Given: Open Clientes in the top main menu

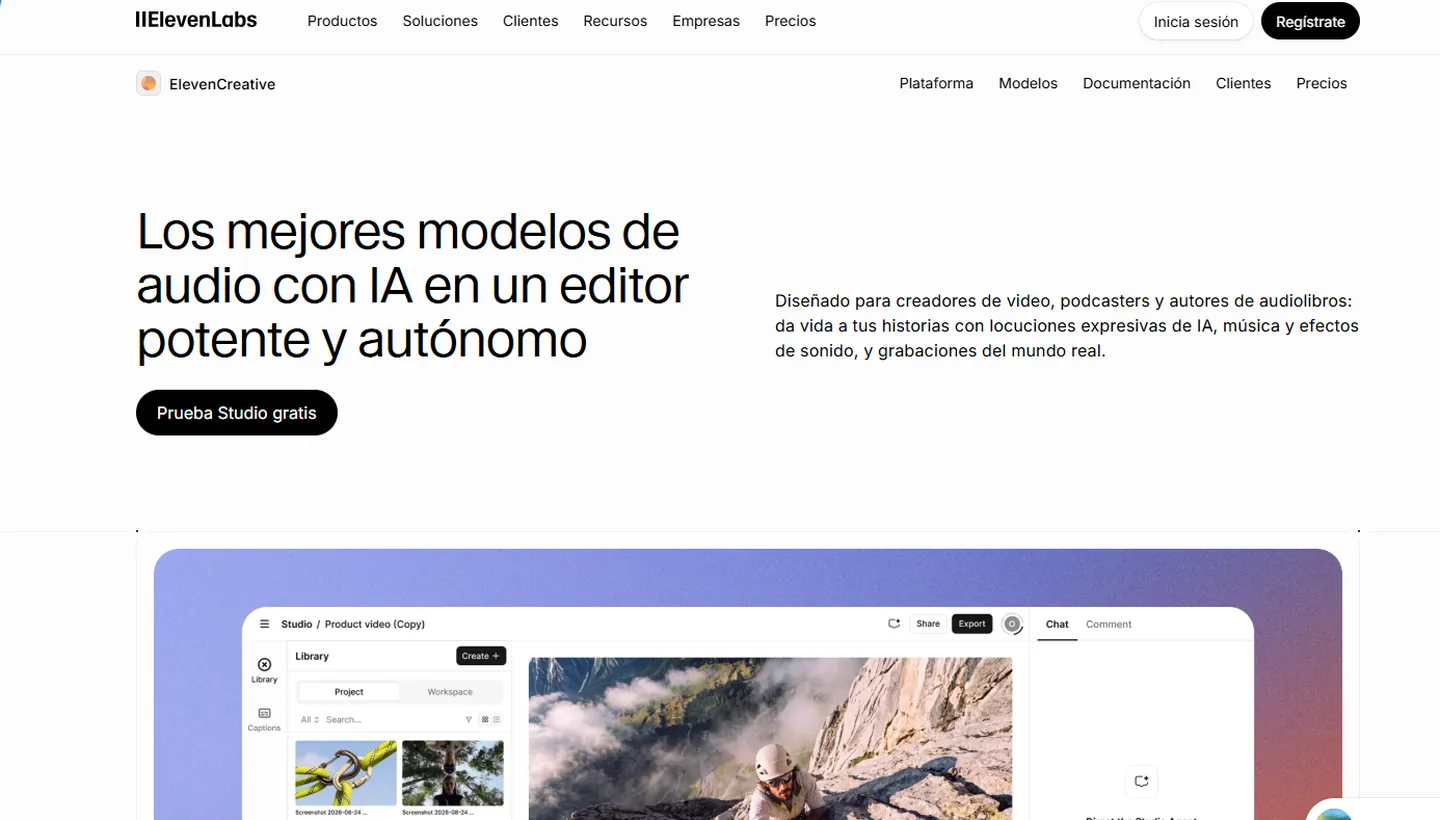Looking at the screenshot, I should point(531,21).
